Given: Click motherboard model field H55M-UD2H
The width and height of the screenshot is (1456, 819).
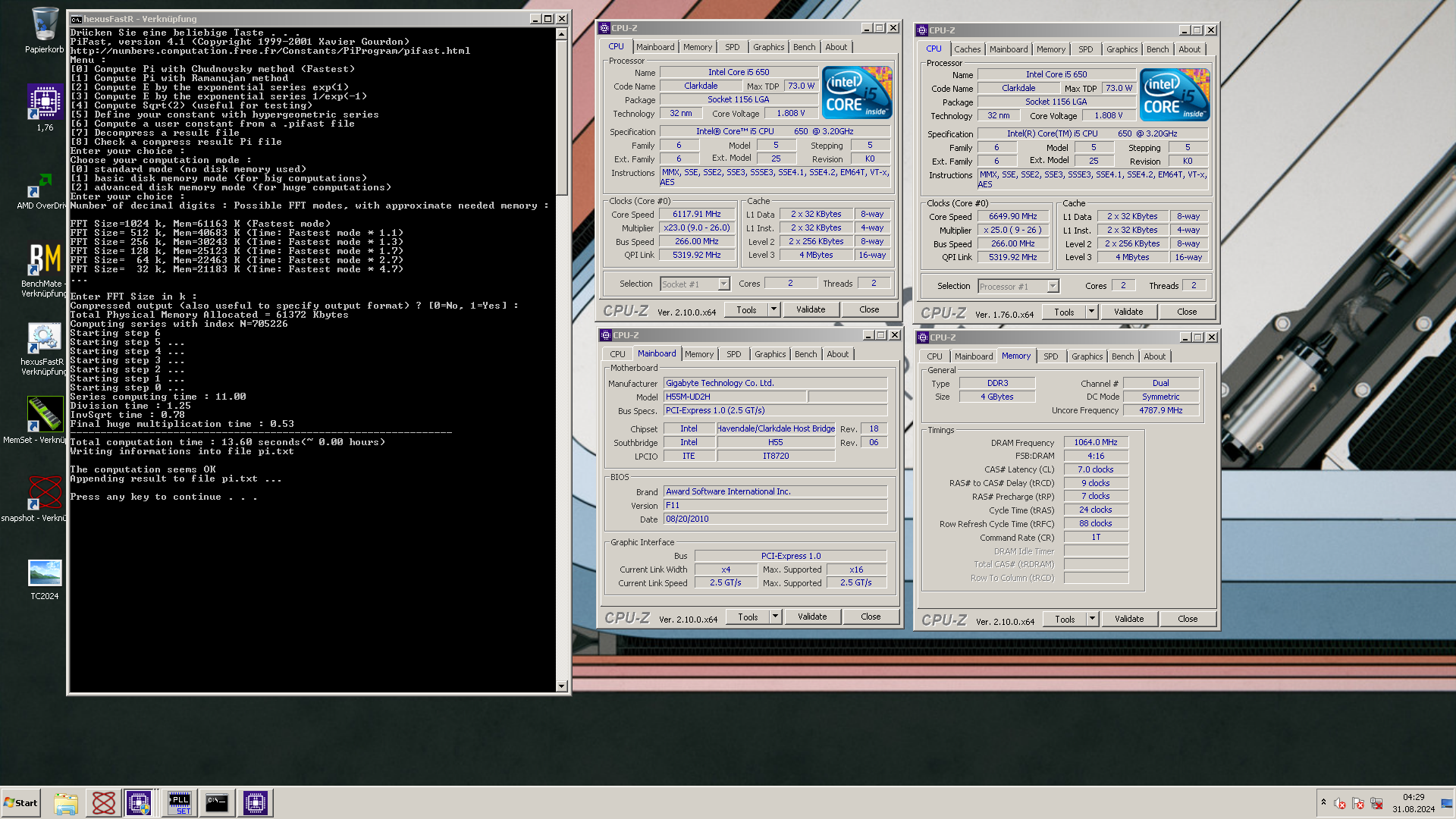Looking at the screenshot, I should pos(734,397).
